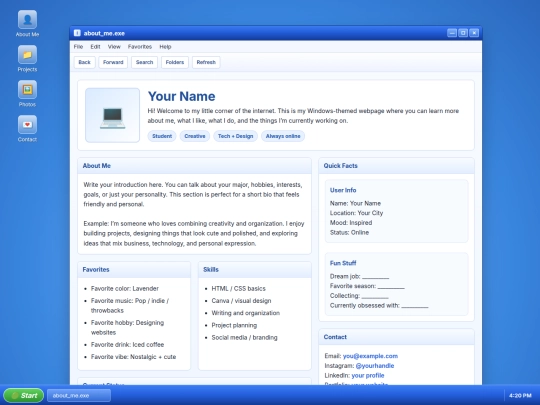Click 'Favorite color: Lavender' list item
The image size is (540, 405).
(125, 289)
